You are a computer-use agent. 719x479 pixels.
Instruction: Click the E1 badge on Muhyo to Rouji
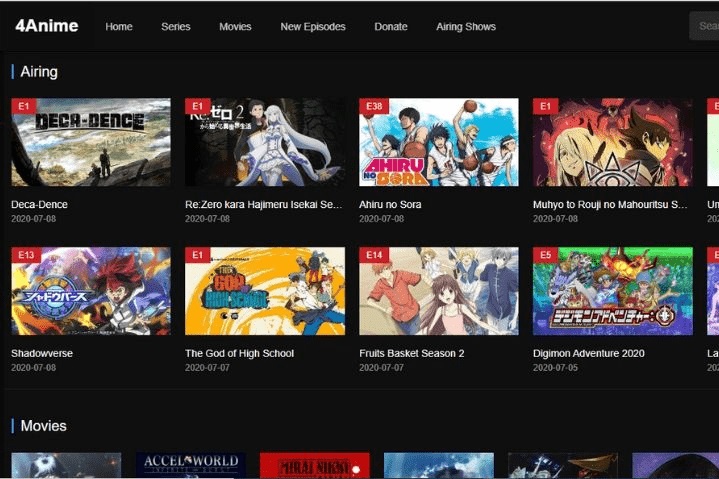point(545,106)
